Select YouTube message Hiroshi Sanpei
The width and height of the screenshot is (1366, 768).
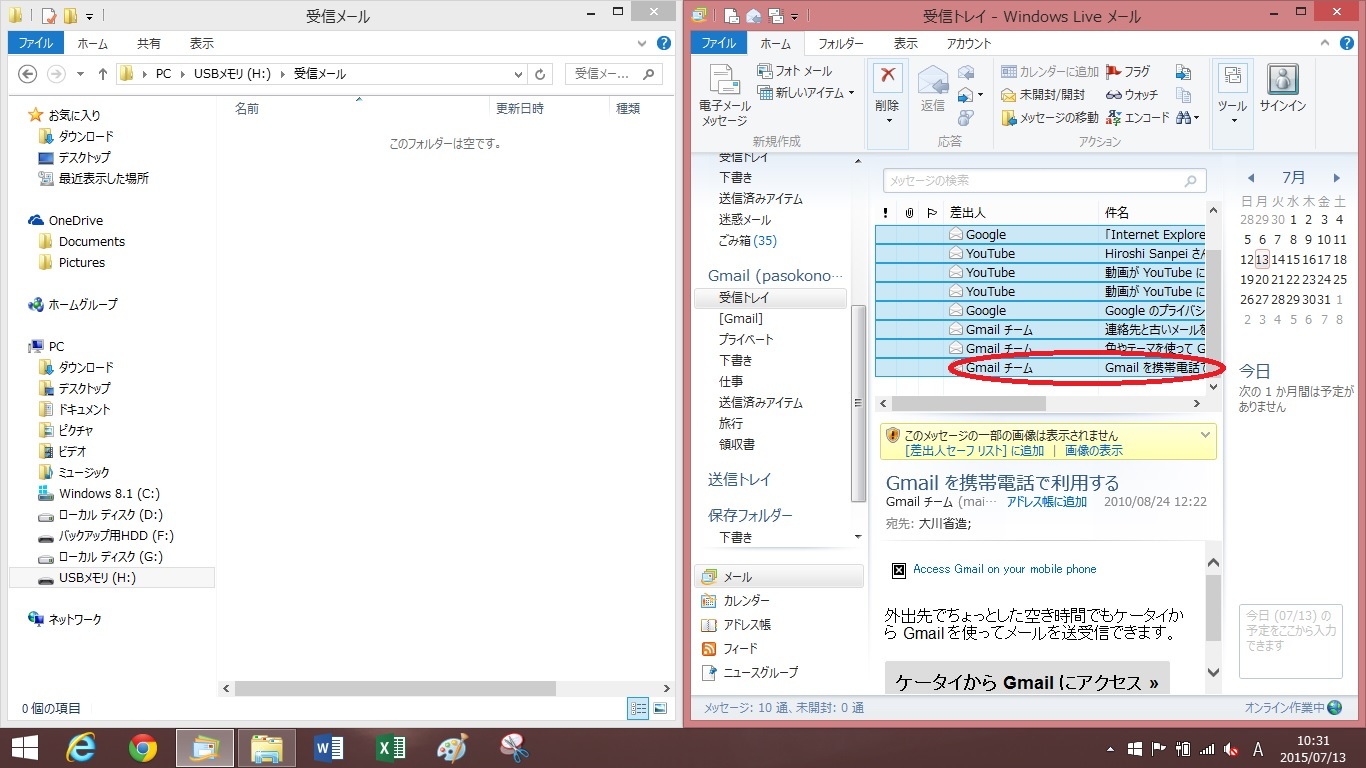[1040, 254]
